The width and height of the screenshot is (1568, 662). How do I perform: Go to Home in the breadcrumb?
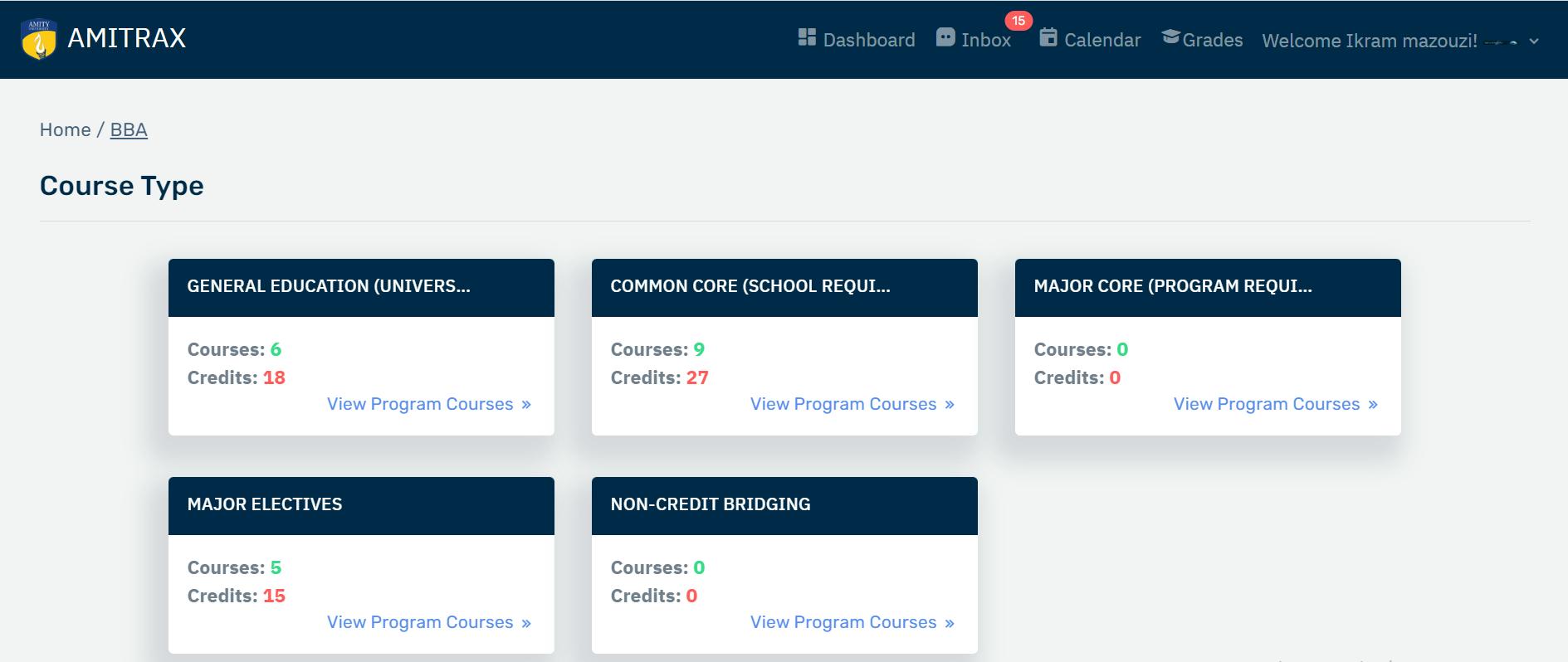coord(65,130)
